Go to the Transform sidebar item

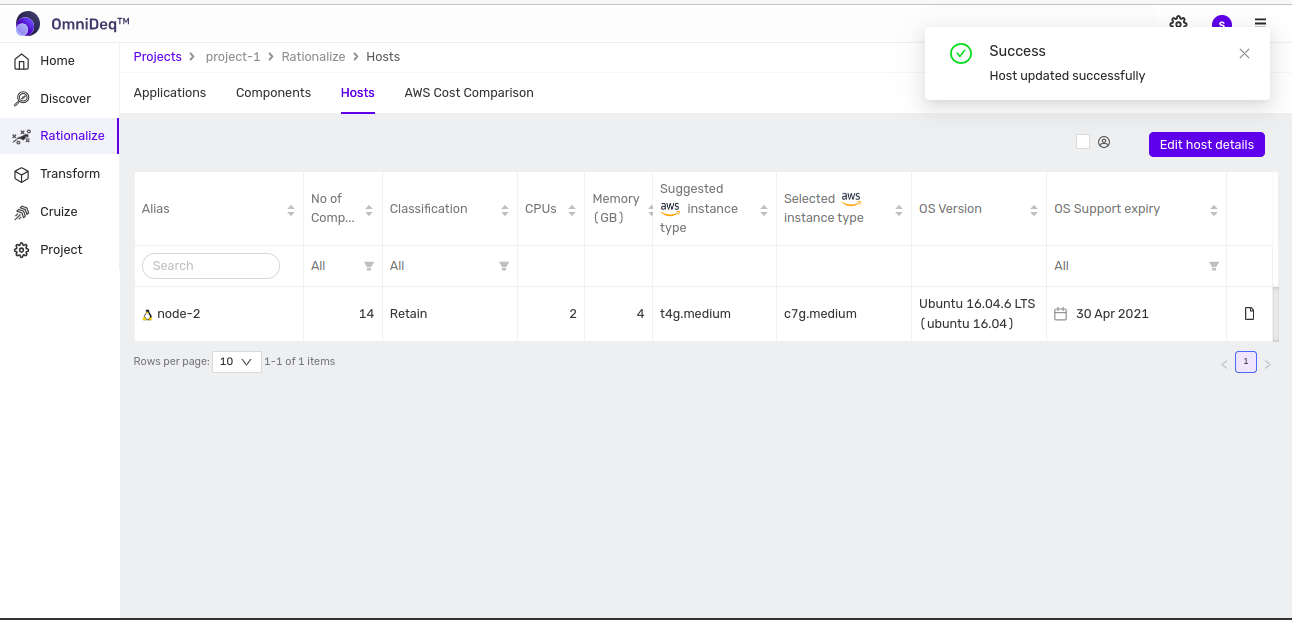pyautogui.click(x=69, y=174)
